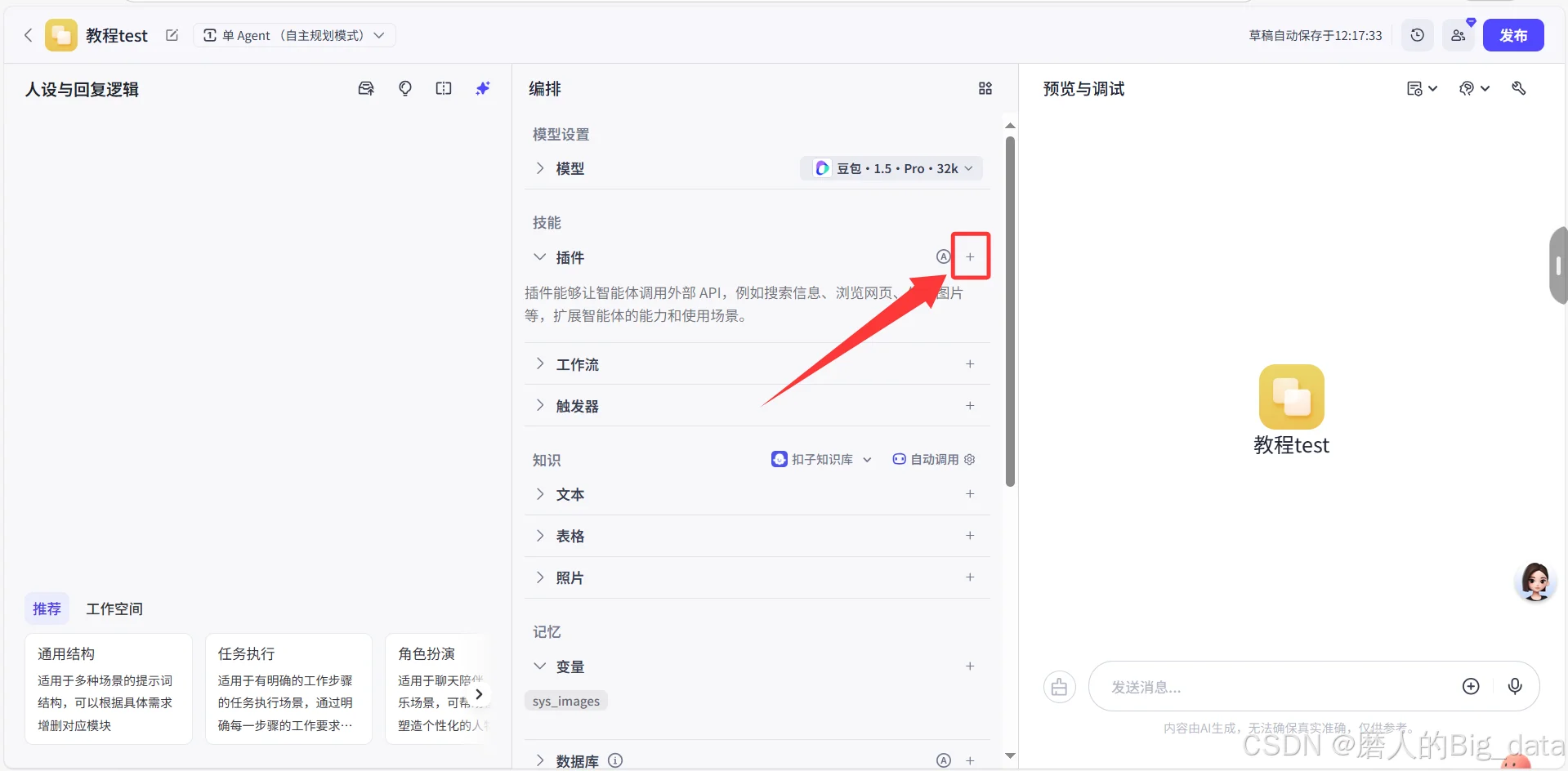This screenshot has width=1568, height=771.
Task: Click the 发送消息 message input field
Action: tap(1275, 687)
